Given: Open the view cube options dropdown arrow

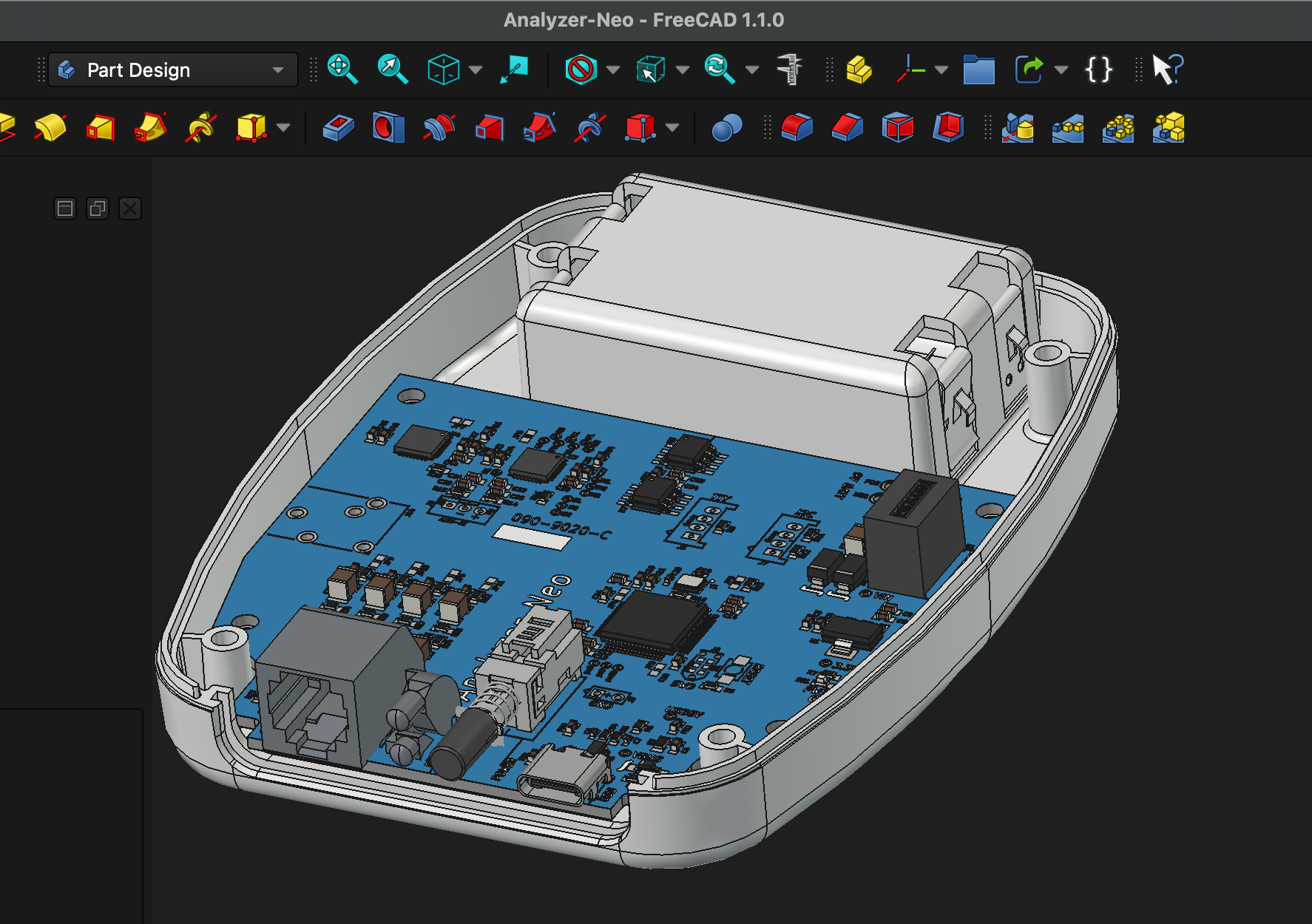Looking at the screenshot, I should tap(476, 69).
